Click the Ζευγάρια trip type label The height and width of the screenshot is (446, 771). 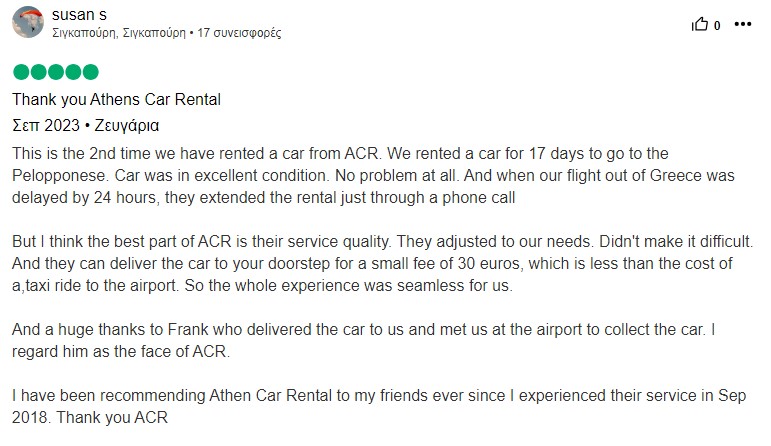126,125
